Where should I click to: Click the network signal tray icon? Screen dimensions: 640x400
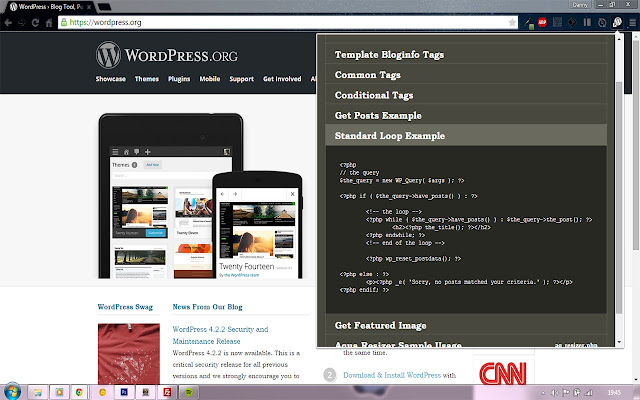[589, 393]
